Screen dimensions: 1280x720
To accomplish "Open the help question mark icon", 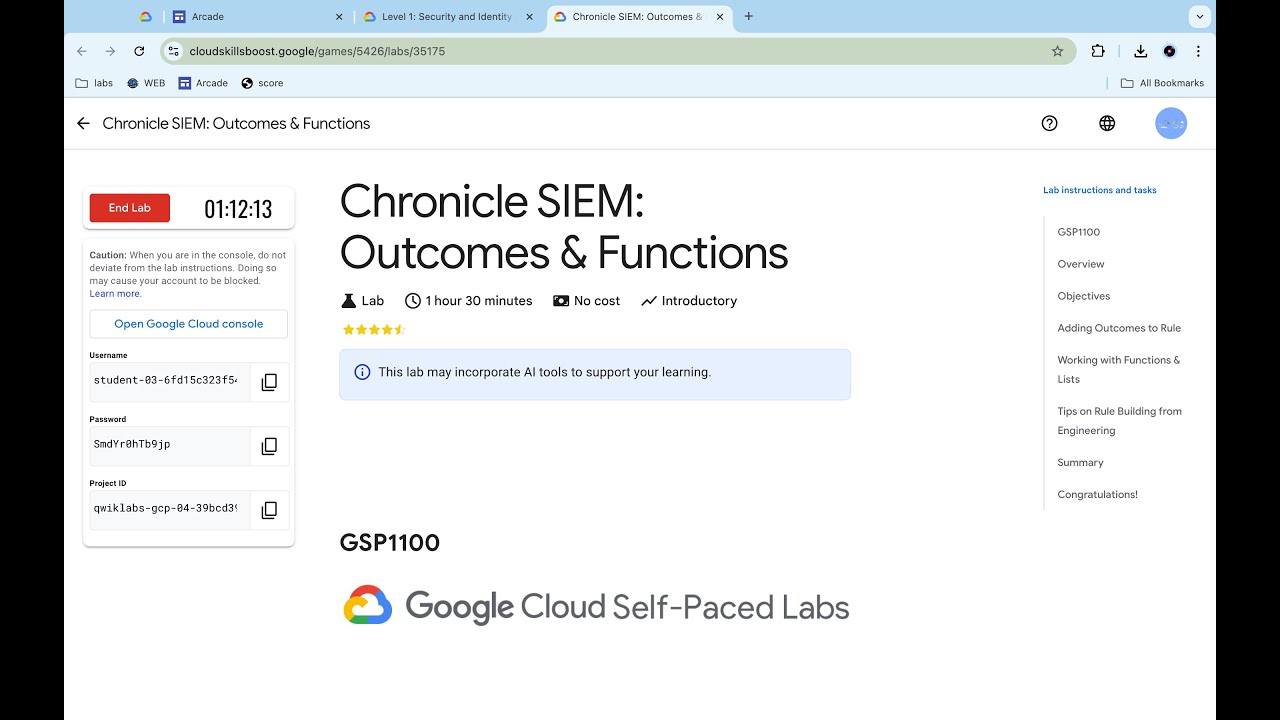I will click(x=1049, y=123).
